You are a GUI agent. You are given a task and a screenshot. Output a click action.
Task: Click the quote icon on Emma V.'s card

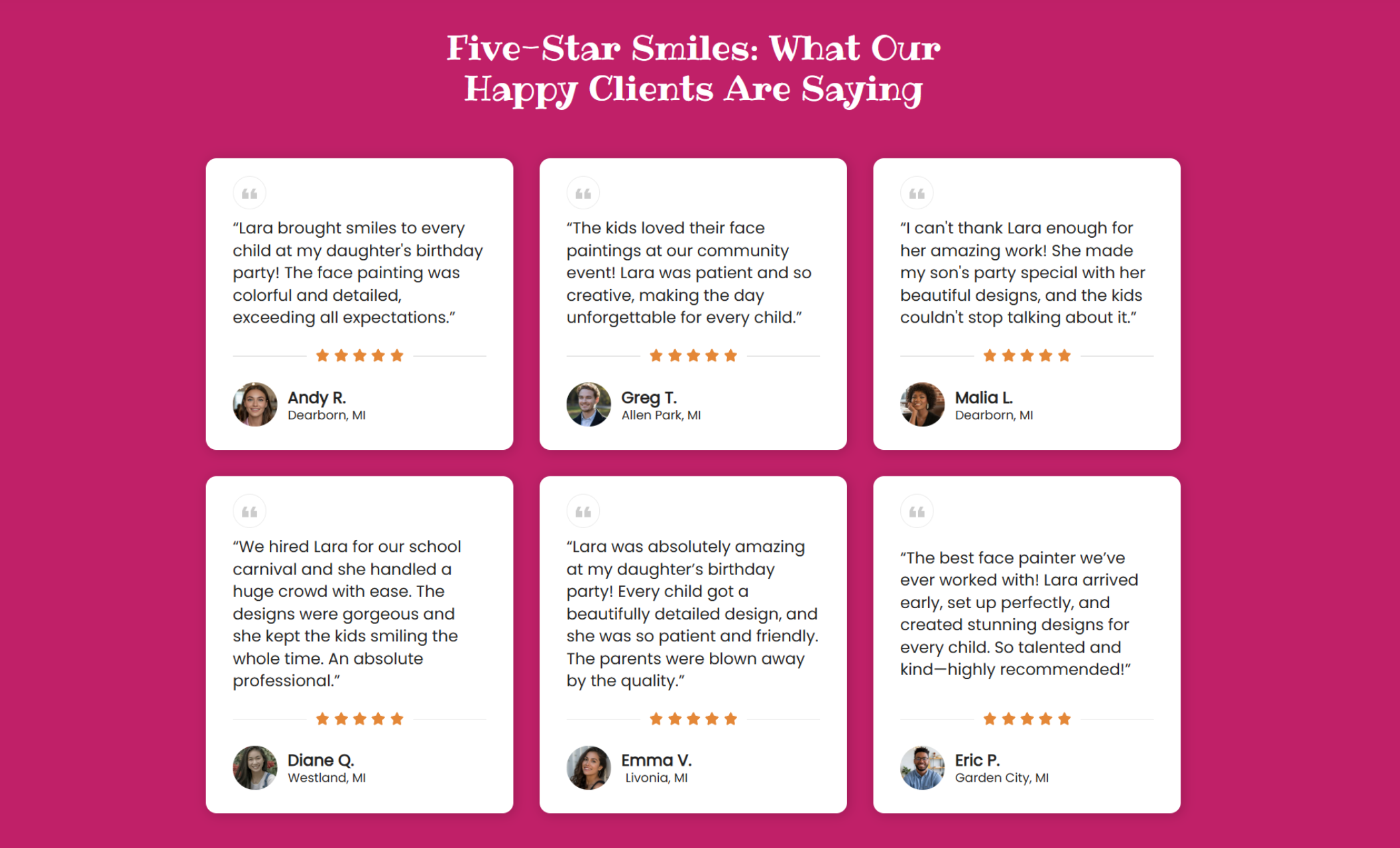[x=584, y=510]
